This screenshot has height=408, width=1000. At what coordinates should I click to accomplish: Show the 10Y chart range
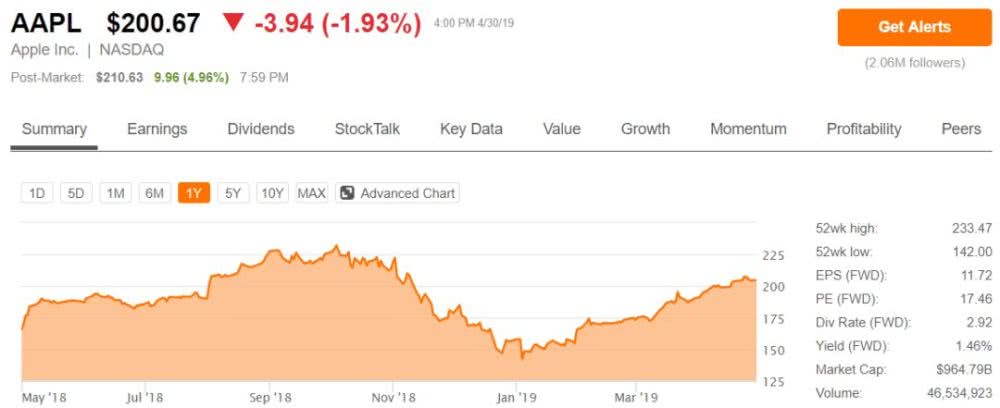pyautogui.click(x=272, y=193)
